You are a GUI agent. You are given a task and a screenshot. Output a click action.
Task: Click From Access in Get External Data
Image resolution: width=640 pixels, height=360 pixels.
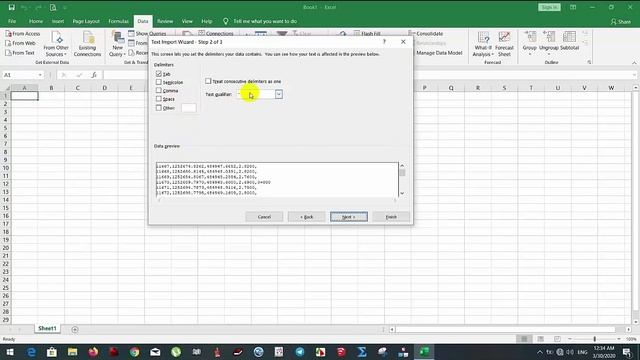pos(23,33)
